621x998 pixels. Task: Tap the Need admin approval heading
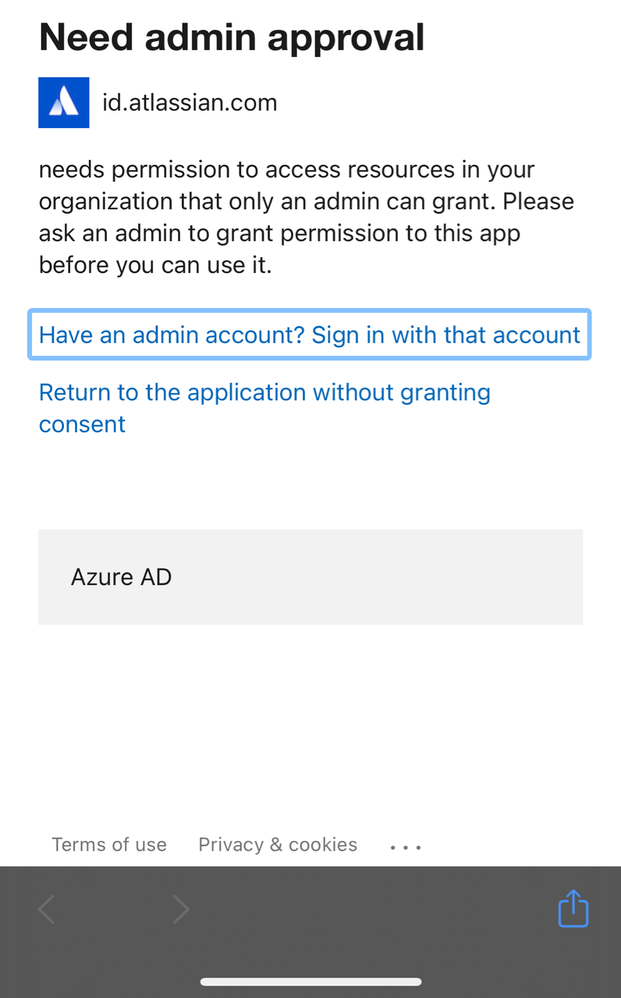click(231, 37)
